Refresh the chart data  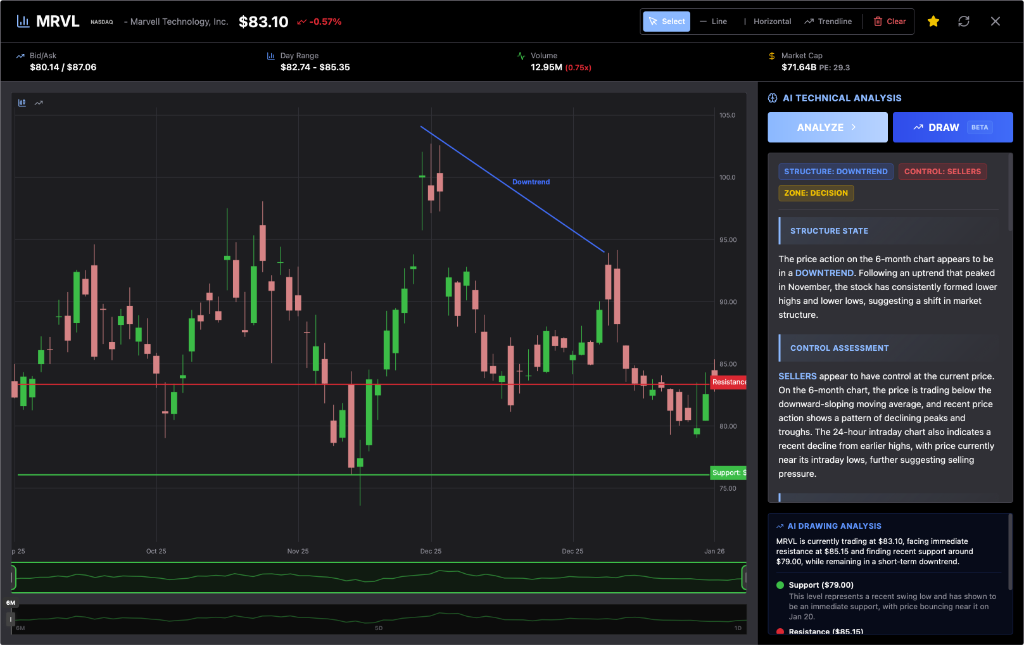pyautogui.click(x=964, y=21)
